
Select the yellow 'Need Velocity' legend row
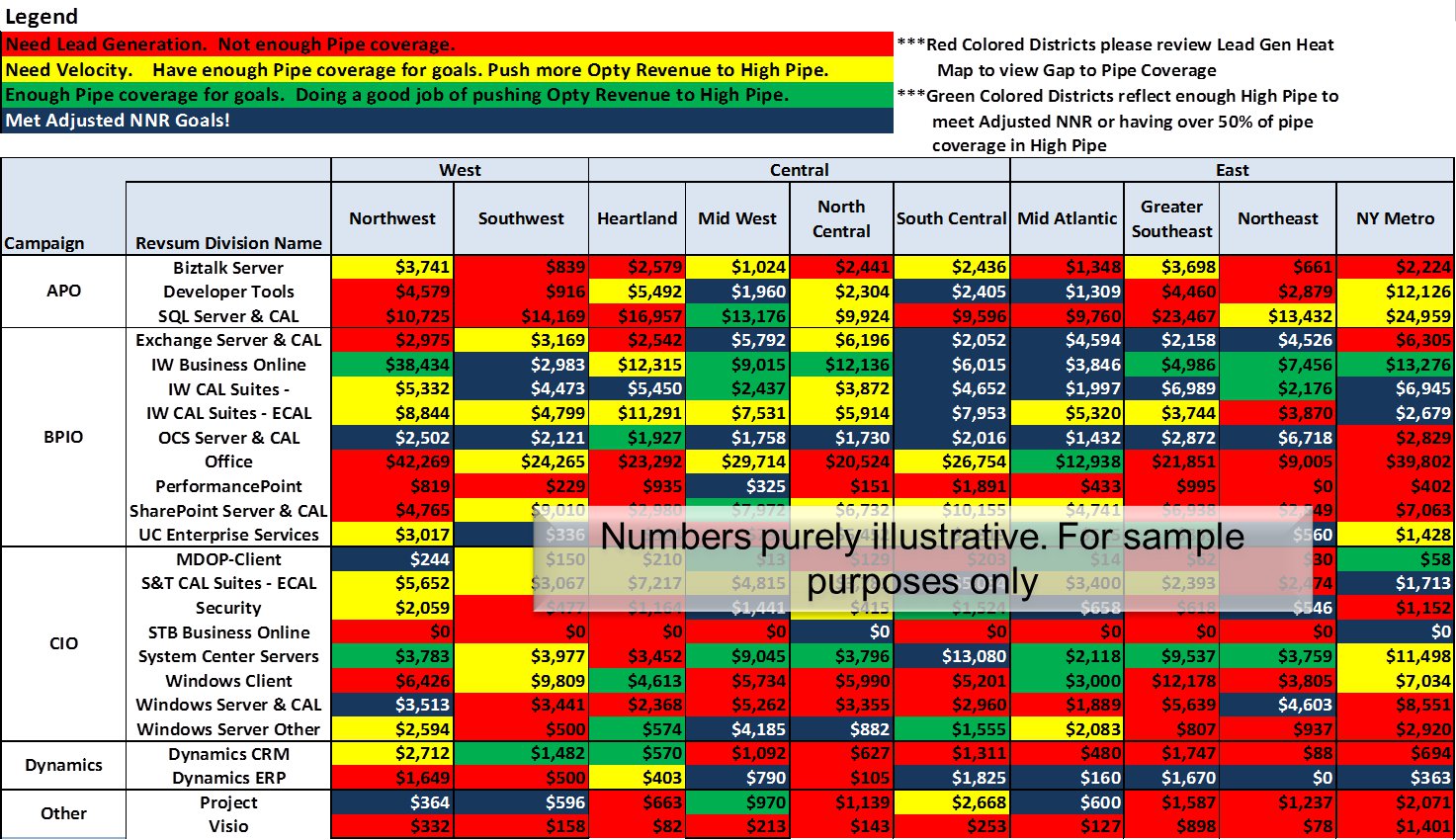[447, 70]
